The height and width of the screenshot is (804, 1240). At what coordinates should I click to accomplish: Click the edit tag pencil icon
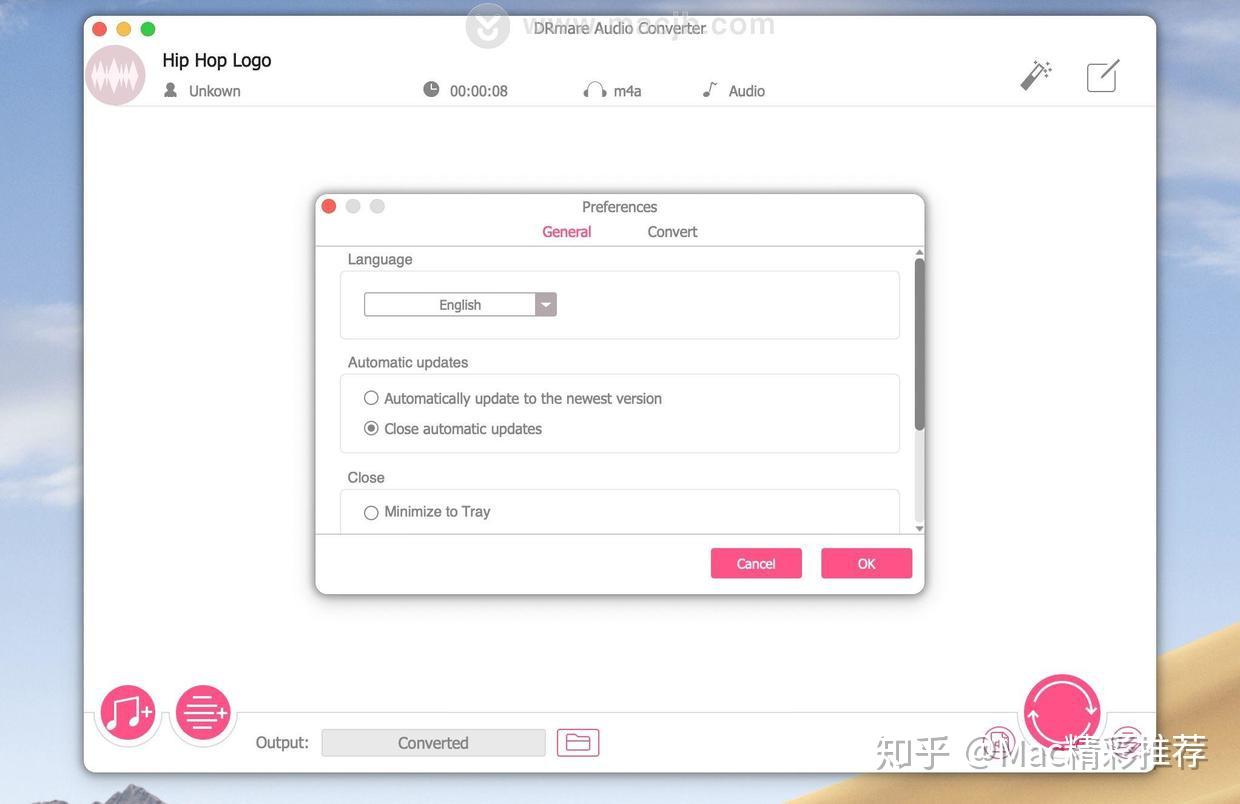[x=1103, y=76]
